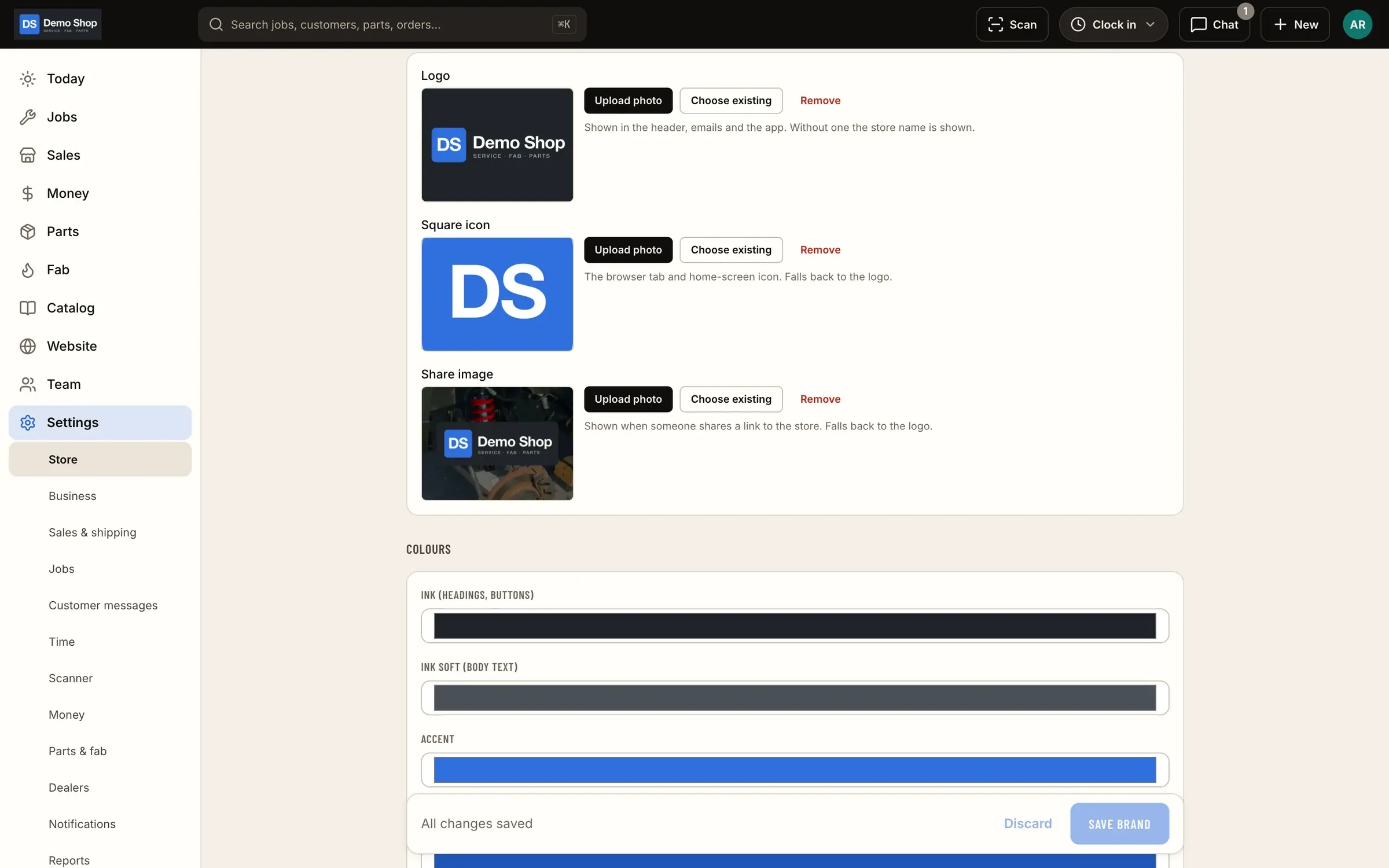This screenshot has height=868, width=1389.
Task: Click the Jobs wrench icon
Action: (27, 117)
